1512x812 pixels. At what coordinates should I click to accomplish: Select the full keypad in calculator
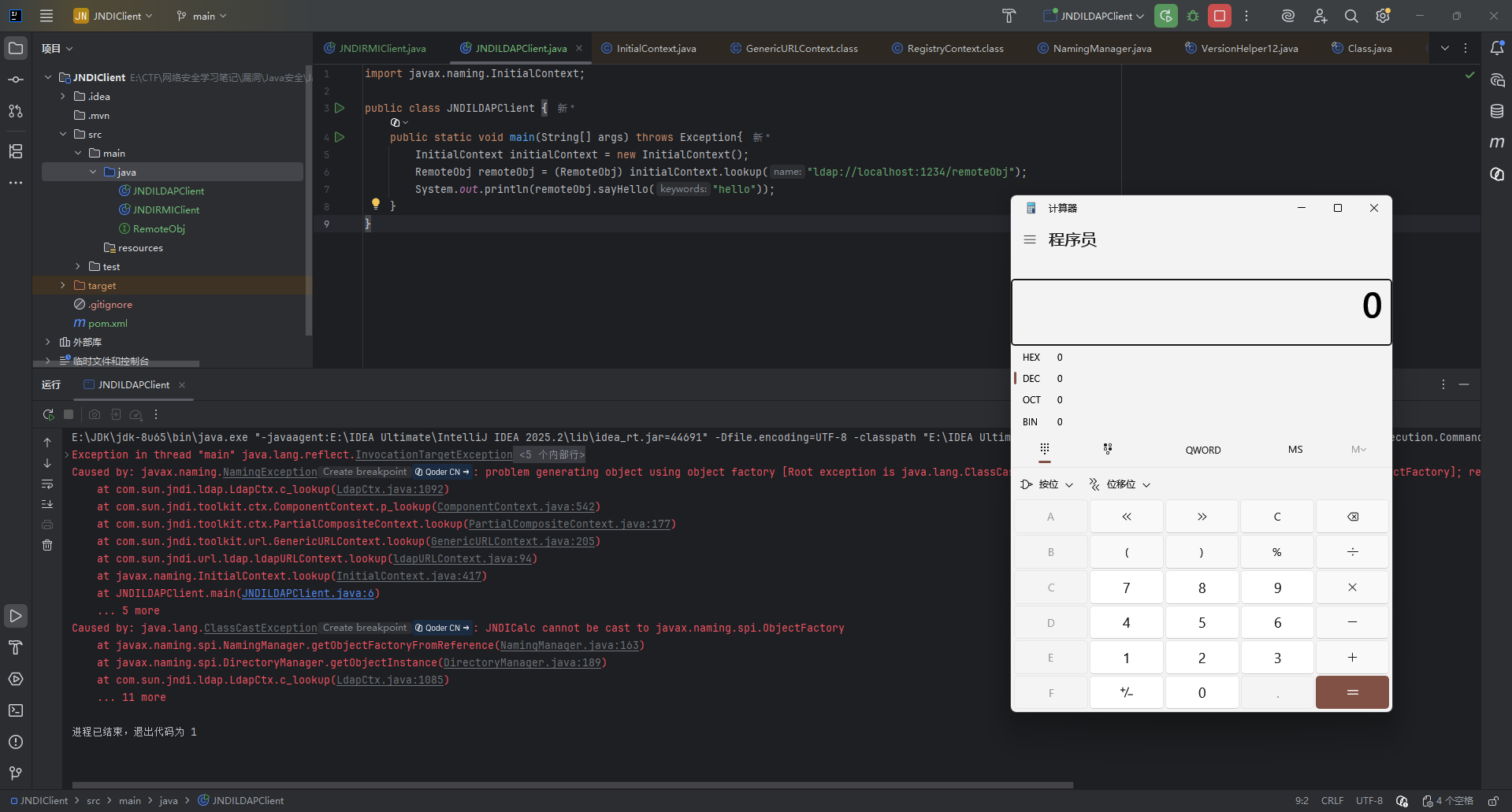coord(1045,449)
